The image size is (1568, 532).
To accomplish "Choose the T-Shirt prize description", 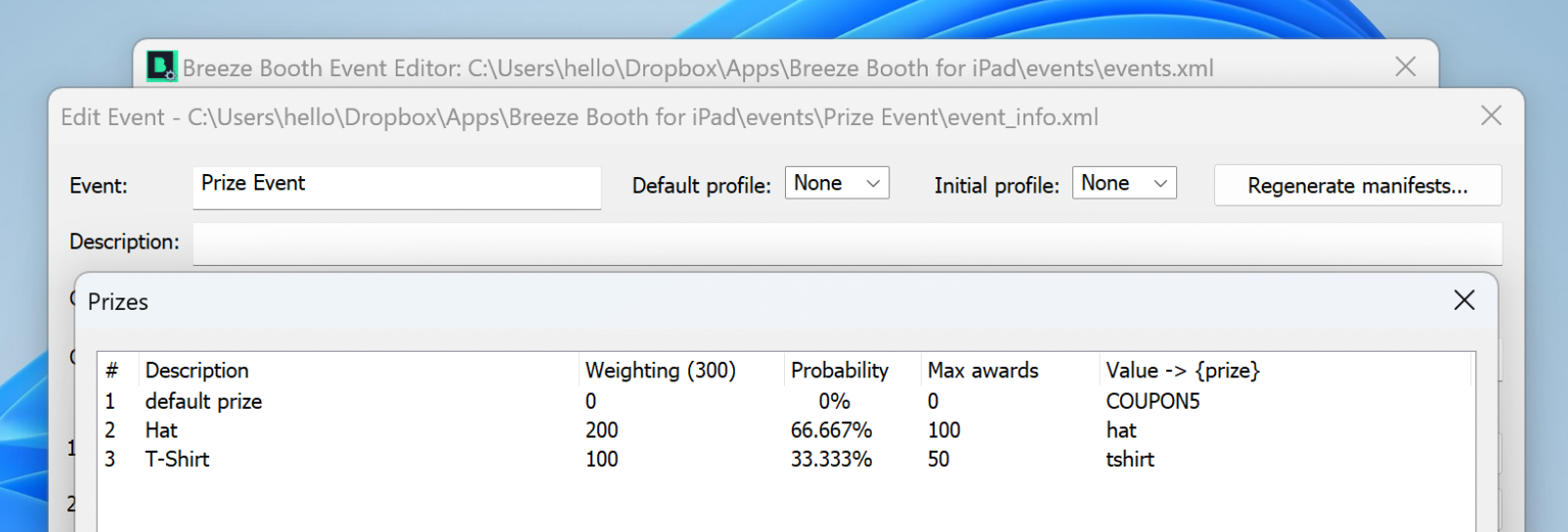I will [x=177, y=460].
